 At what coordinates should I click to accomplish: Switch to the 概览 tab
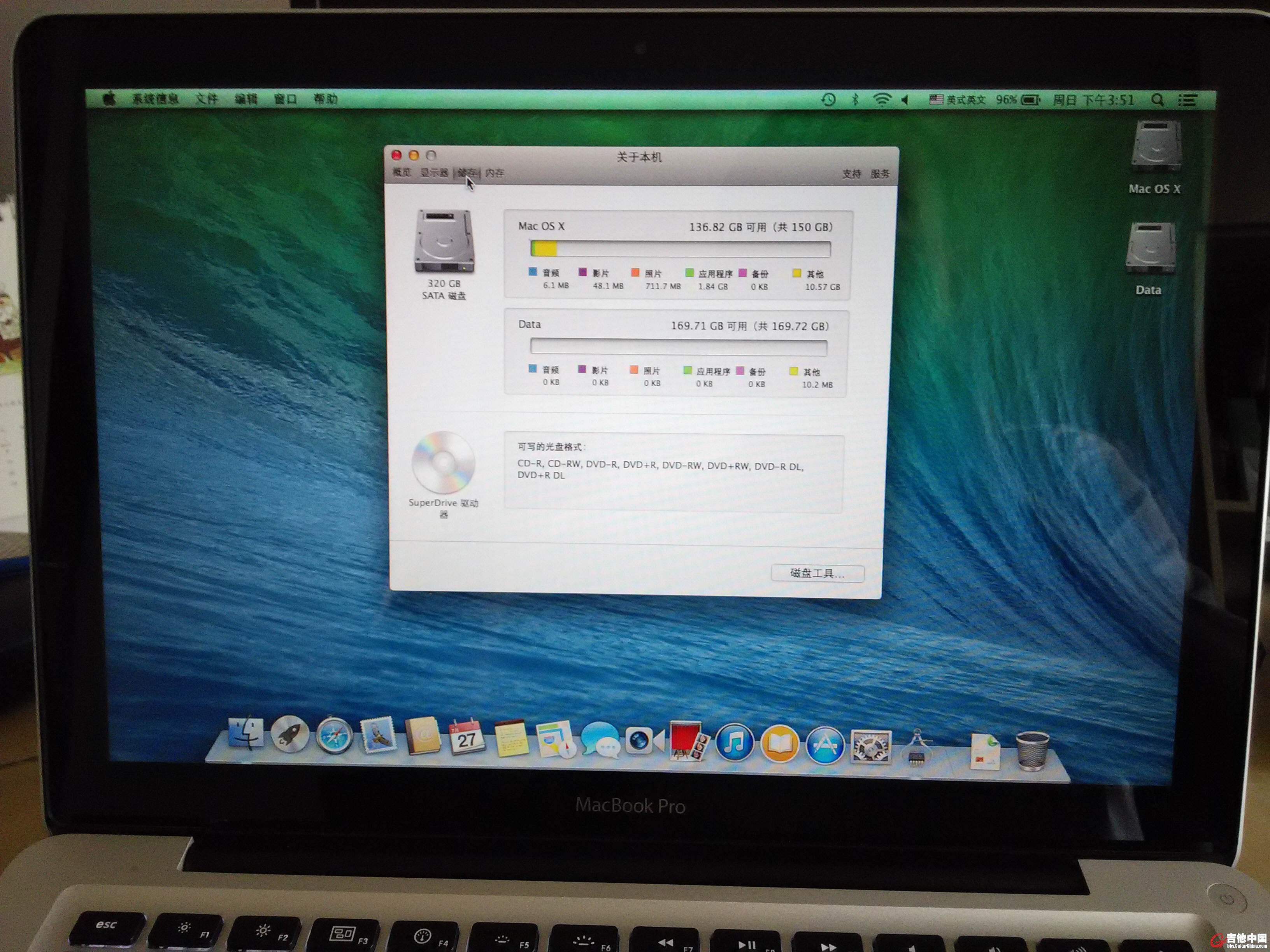point(401,172)
